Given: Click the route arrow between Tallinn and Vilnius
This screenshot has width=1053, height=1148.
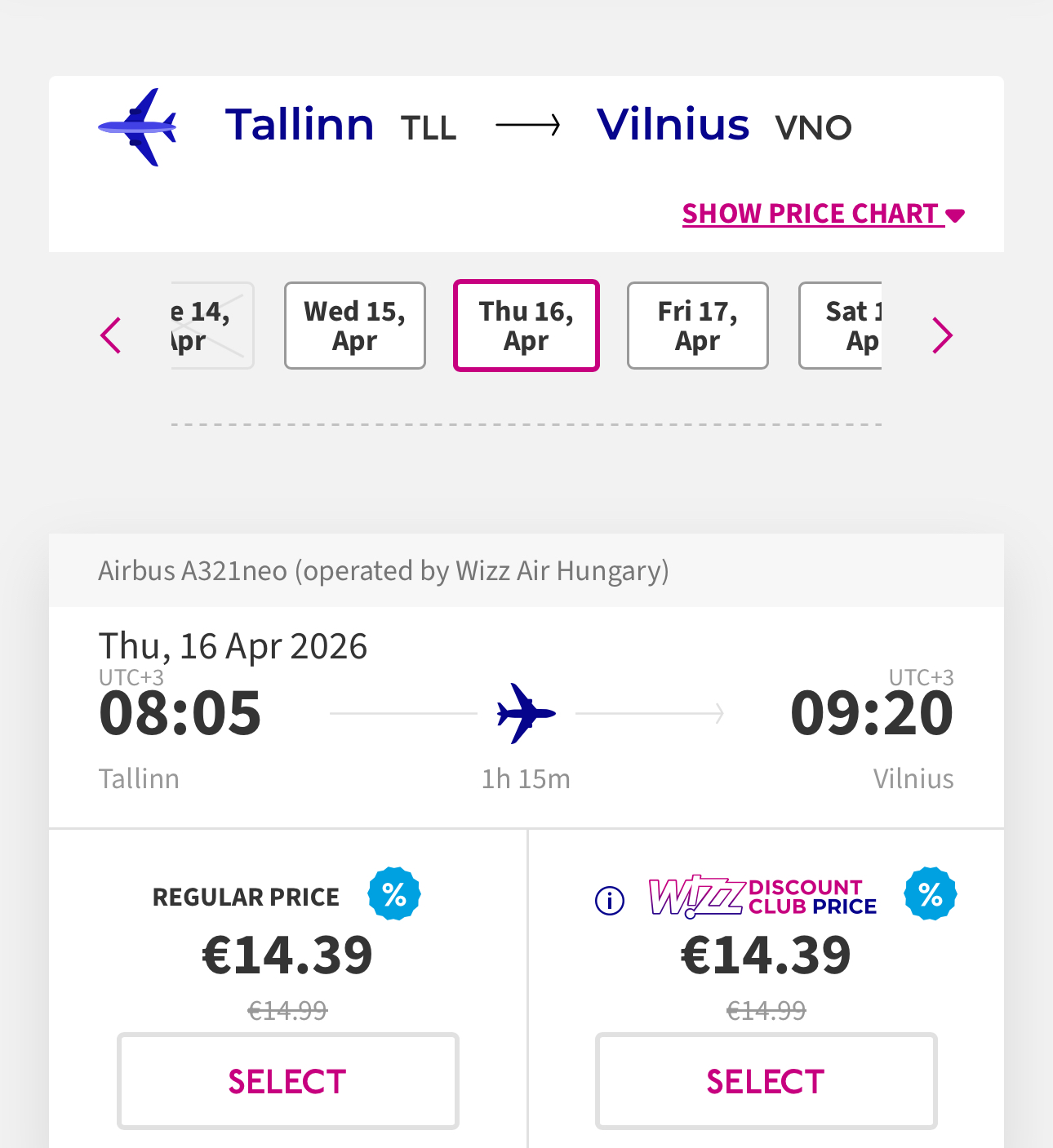Looking at the screenshot, I should click(528, 125).
